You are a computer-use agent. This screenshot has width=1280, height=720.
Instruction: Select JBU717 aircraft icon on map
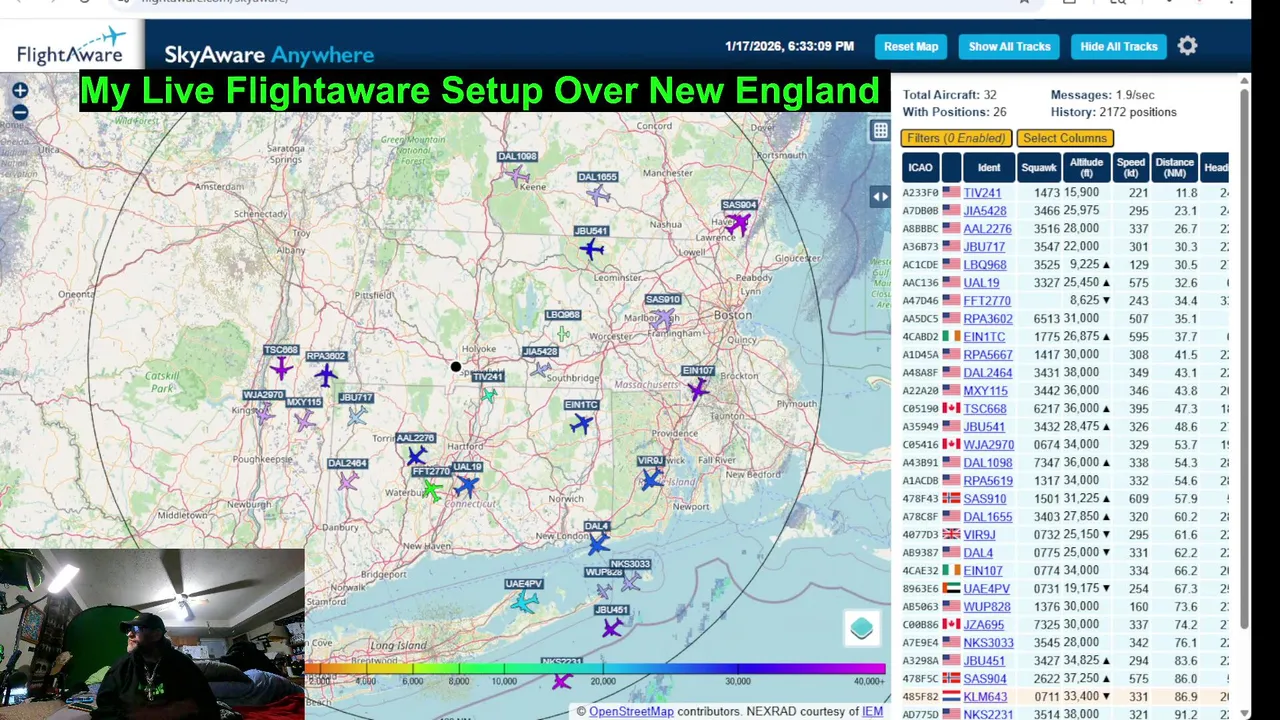point(356,416)
